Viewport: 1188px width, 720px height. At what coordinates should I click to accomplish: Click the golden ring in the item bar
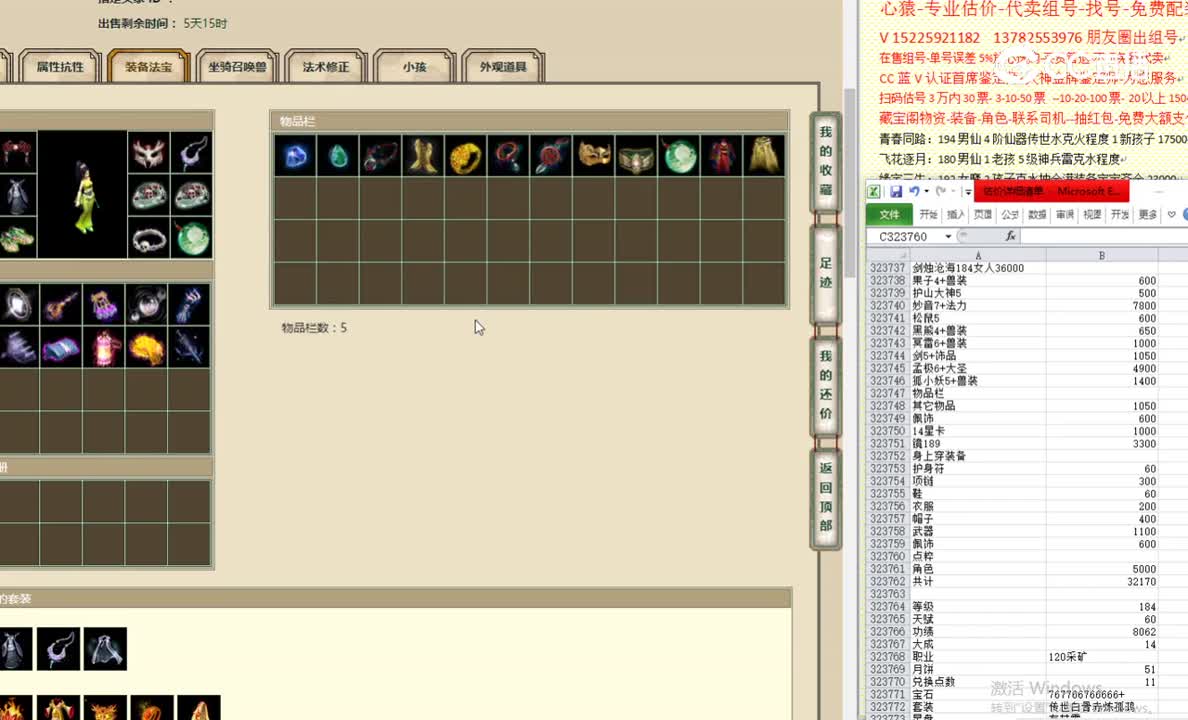coord(464,158)
